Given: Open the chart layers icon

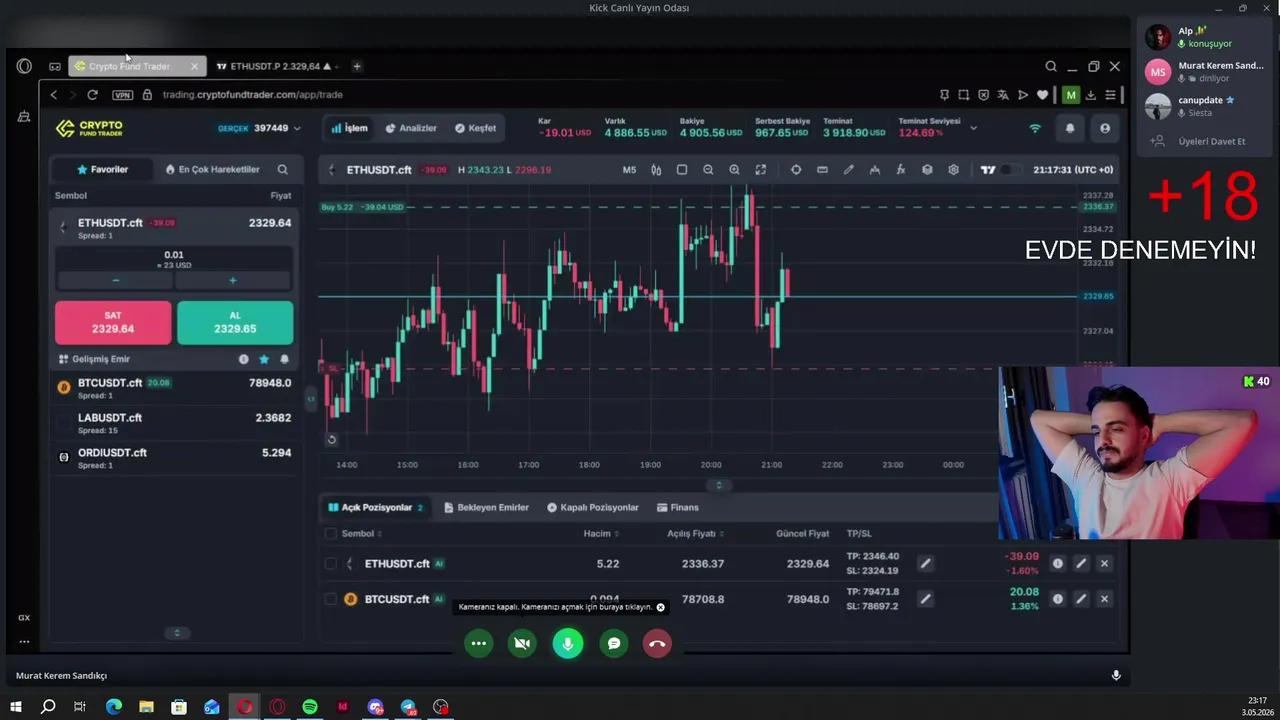Looking at the screenshot, I should click(927, 170).
